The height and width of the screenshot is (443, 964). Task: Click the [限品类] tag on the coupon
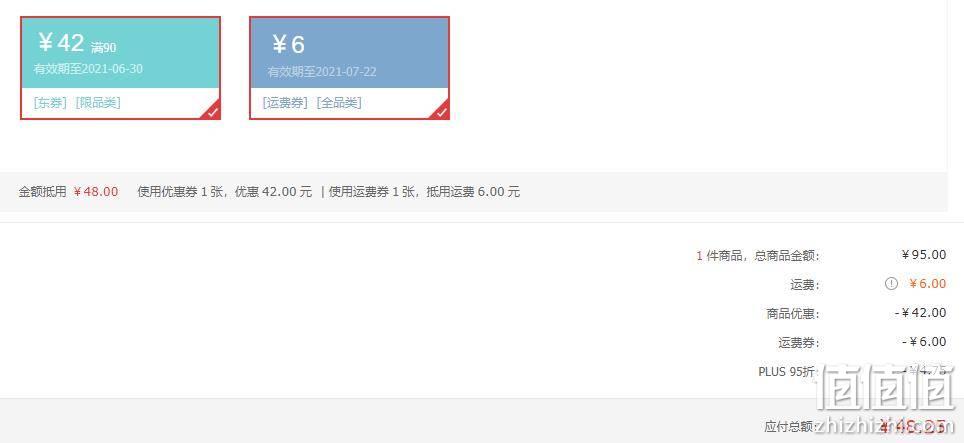[x=98, y=103]
